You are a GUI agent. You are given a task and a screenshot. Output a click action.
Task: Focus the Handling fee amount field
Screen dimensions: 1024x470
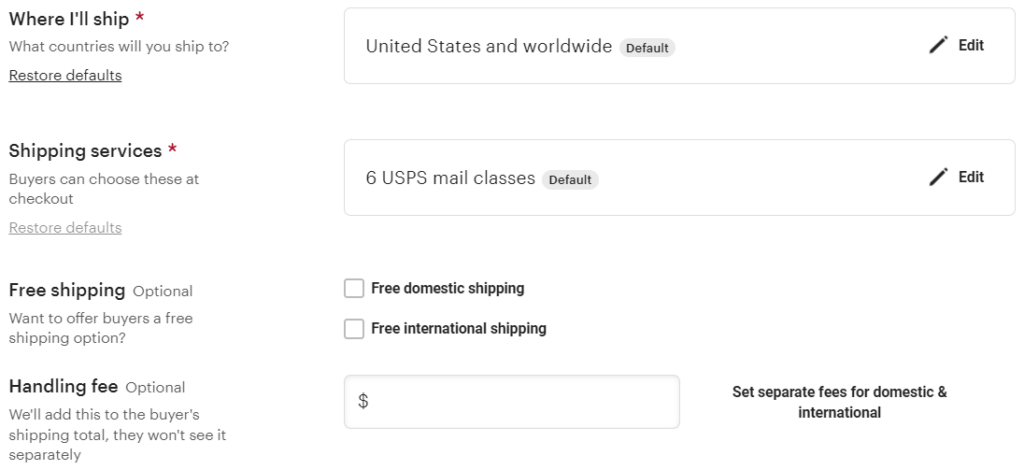(x=520, y=402)
